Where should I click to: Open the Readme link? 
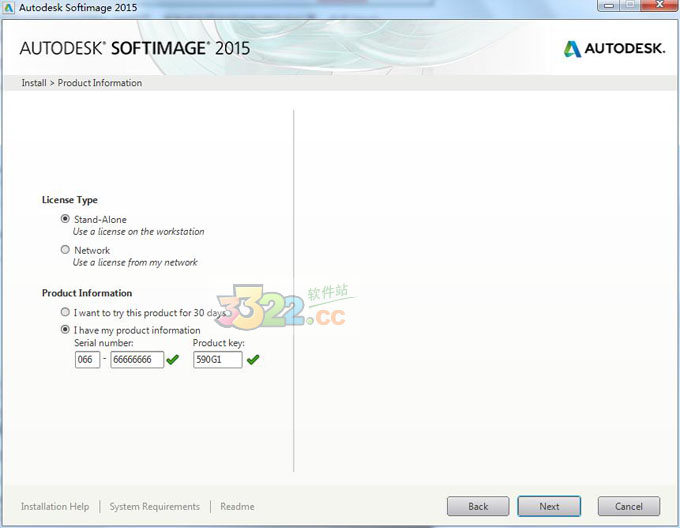(x=237, y=506)
